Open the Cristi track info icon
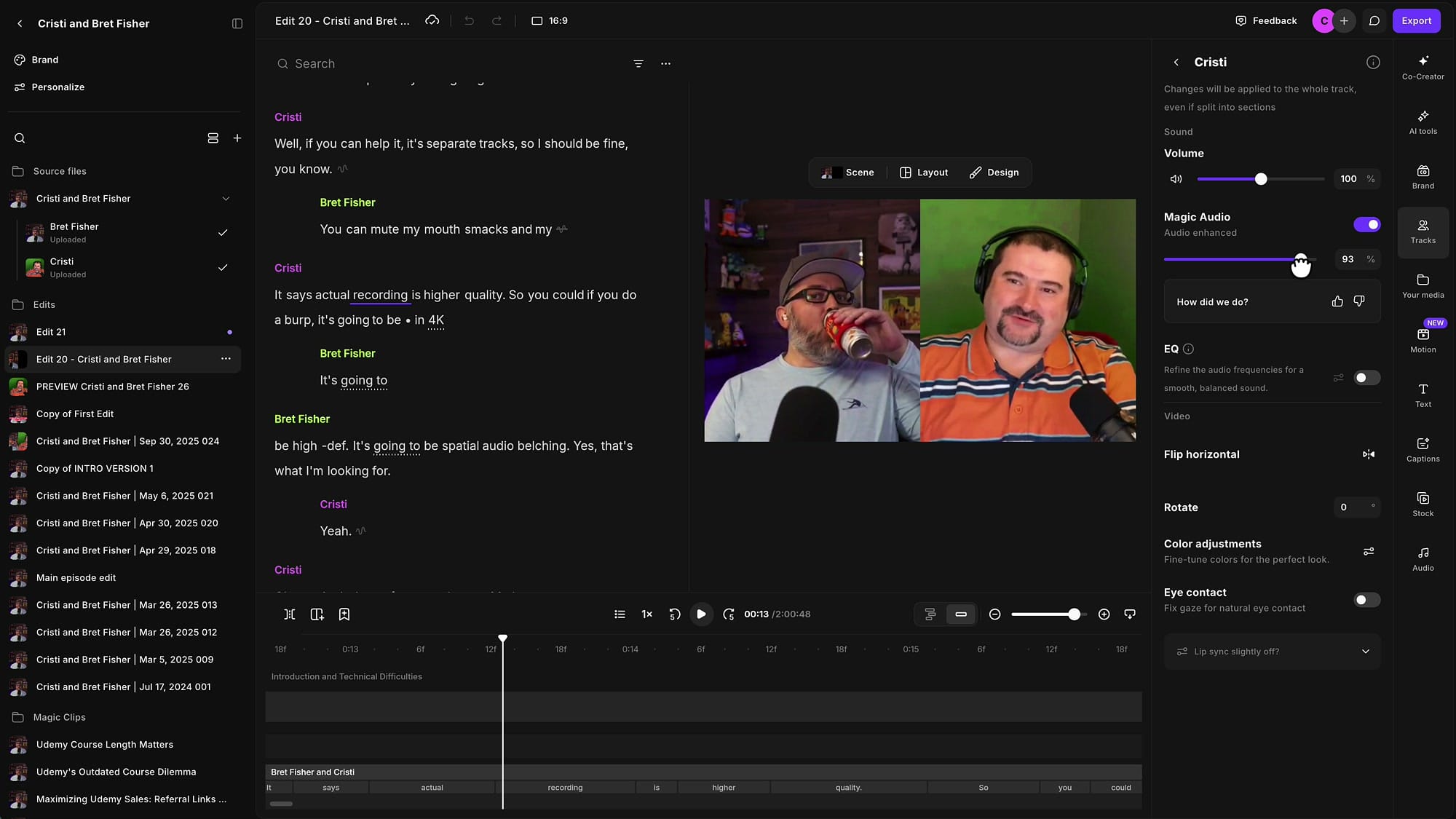 point(1373,63)
